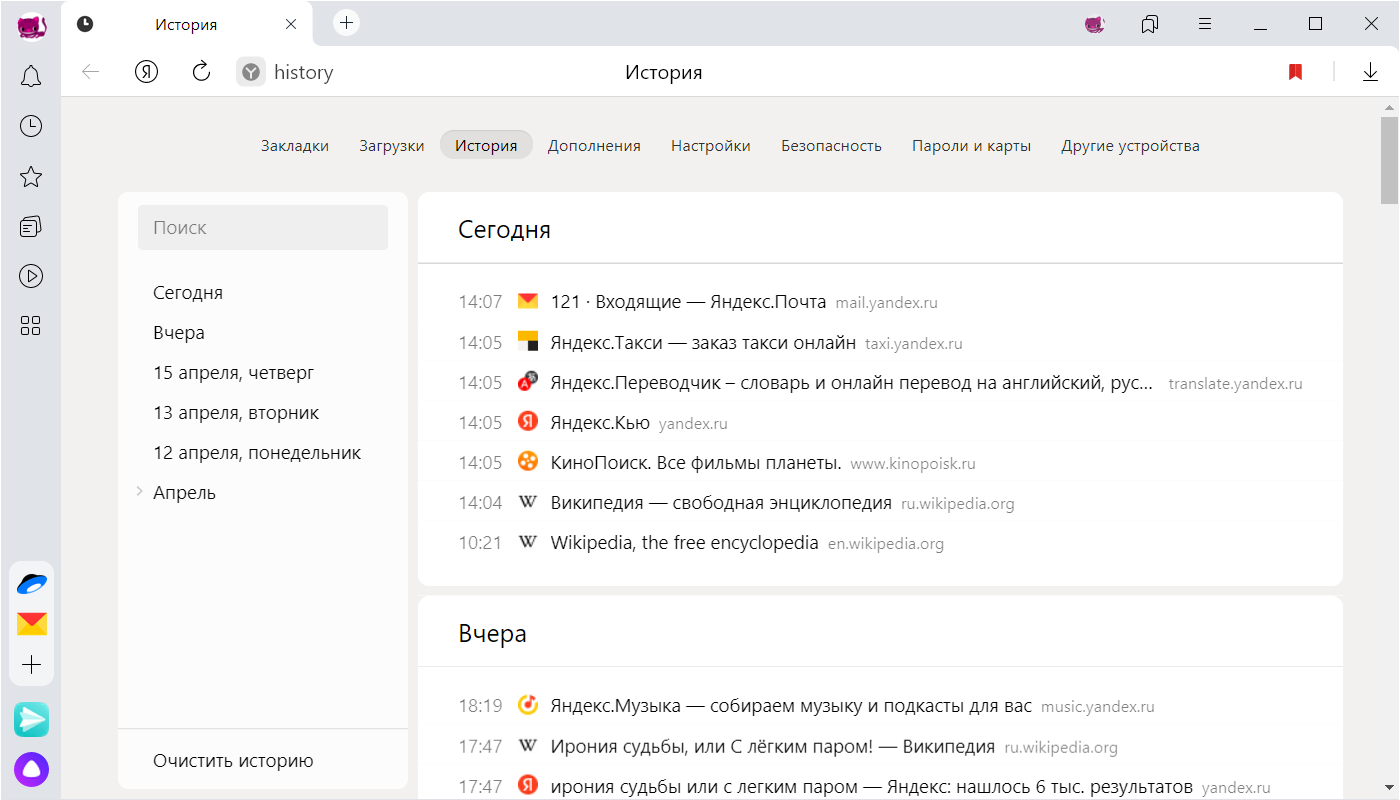Open the Яндекс.Переводчик history entry
Image resolution: width=1400 pixels, height=800 pixels.
coord(852,383)
